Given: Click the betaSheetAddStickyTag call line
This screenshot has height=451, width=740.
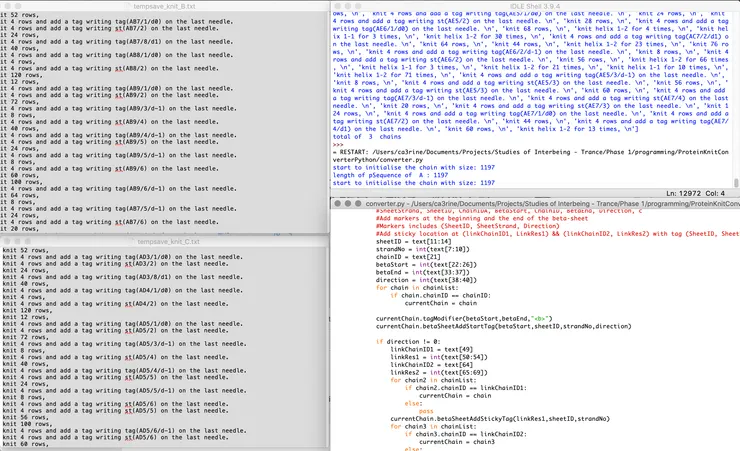Looking at the screenshot, I should tap(500, 418).
